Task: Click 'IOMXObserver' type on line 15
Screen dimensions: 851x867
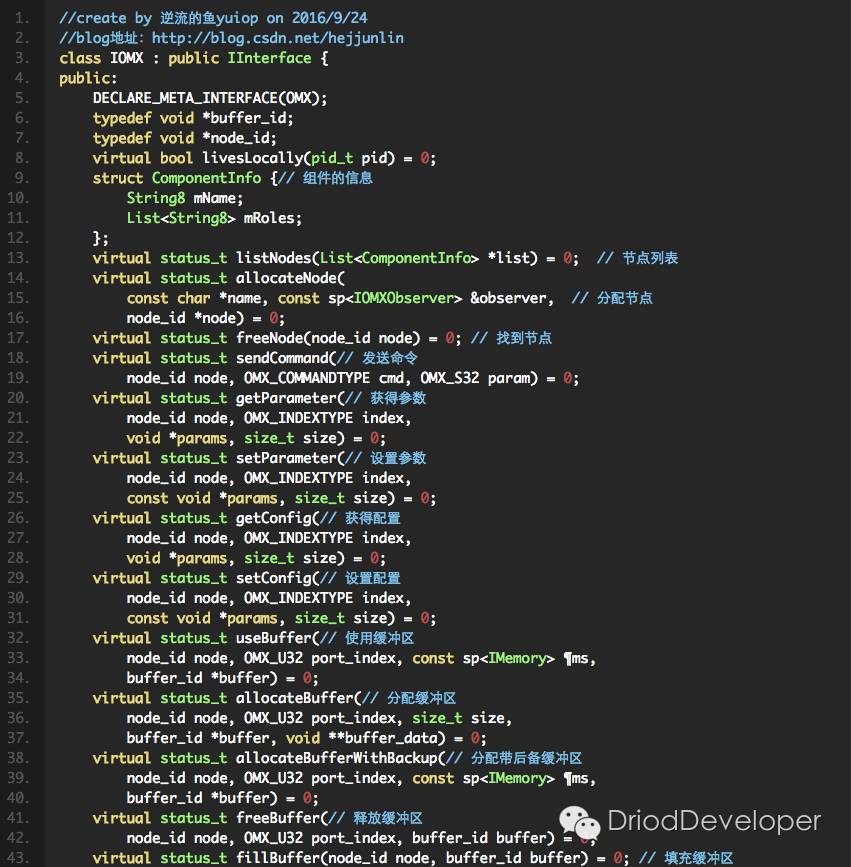Action: click(x=404, y=298)
